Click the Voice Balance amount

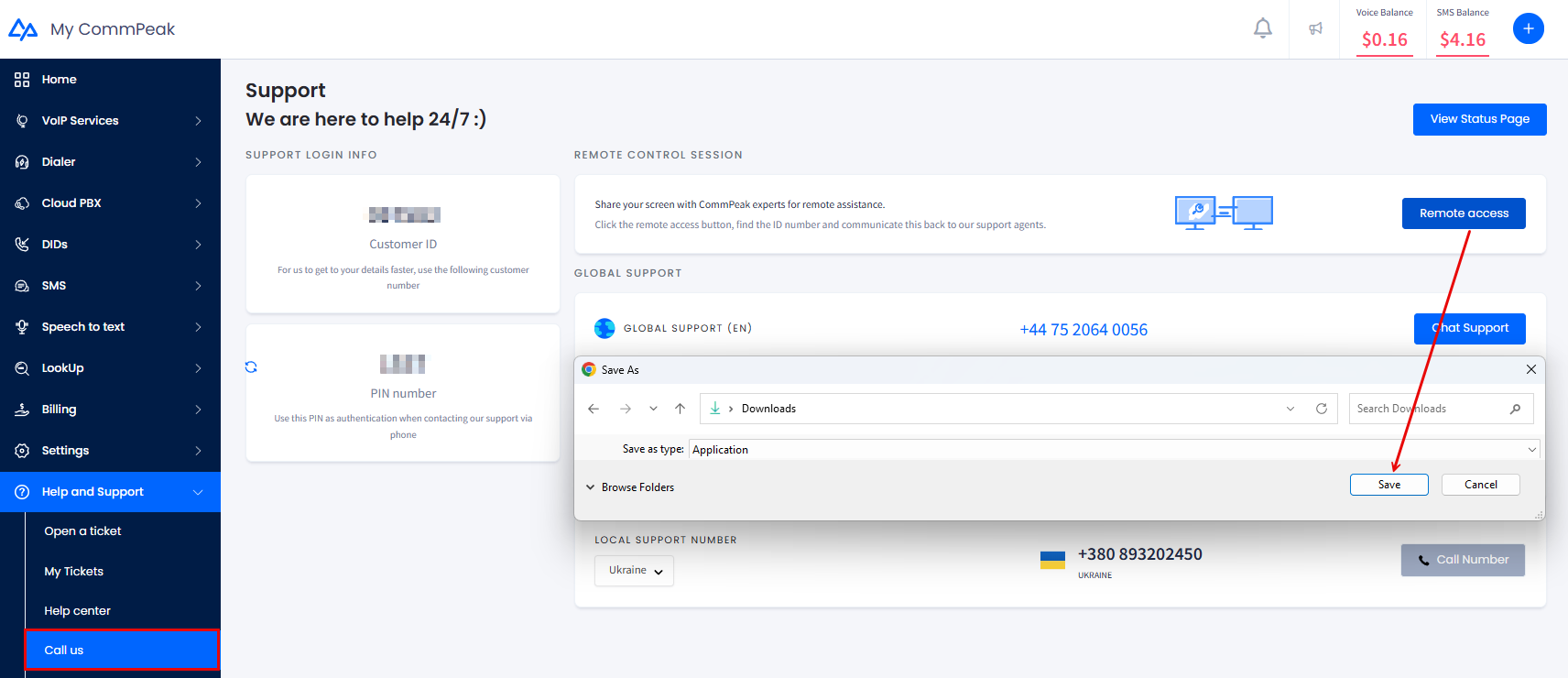pyautogui.click(x=1385, y=39)
